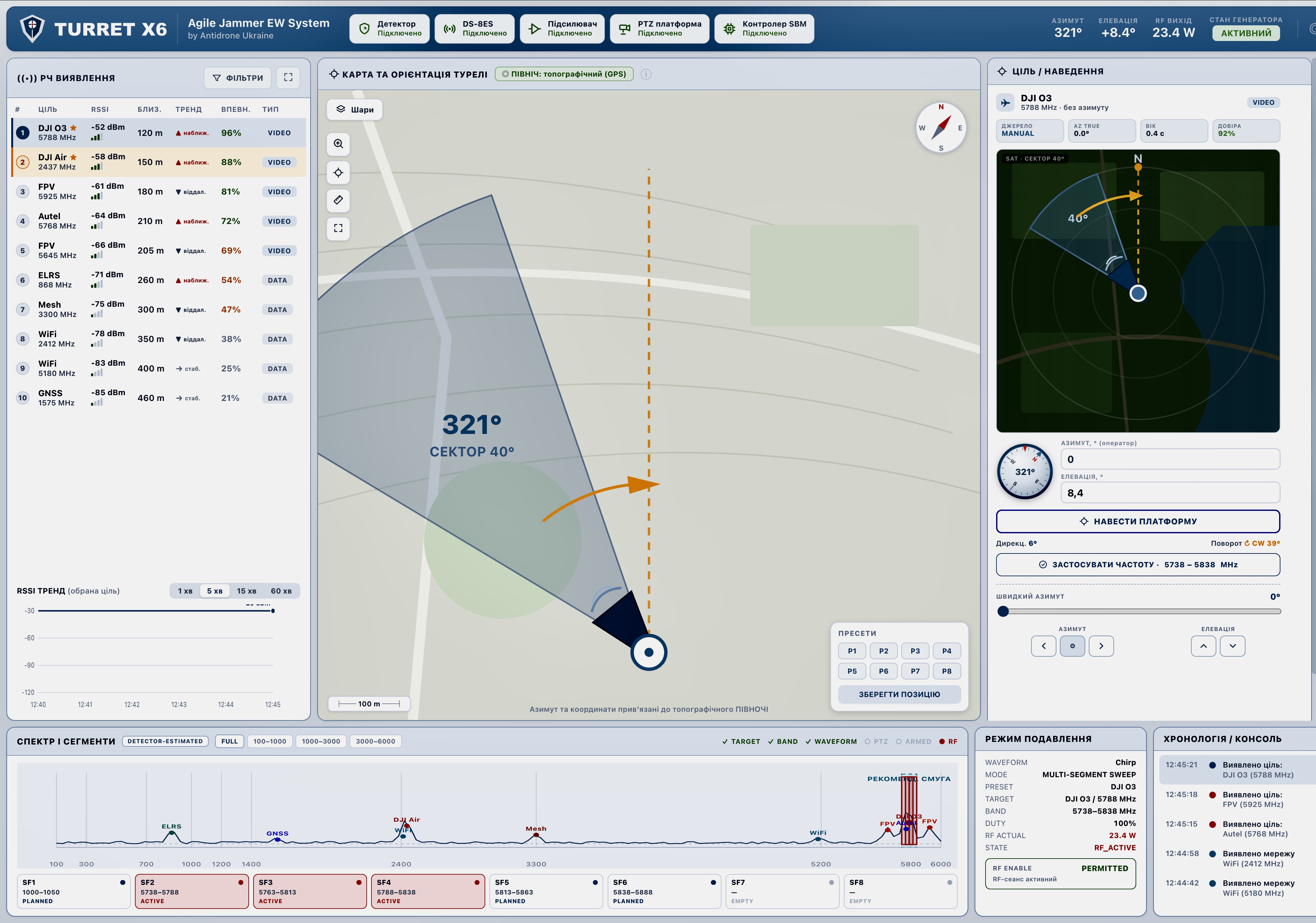1316x923 pixels.
Task: Select preset P6
Action: coord(884,671)
